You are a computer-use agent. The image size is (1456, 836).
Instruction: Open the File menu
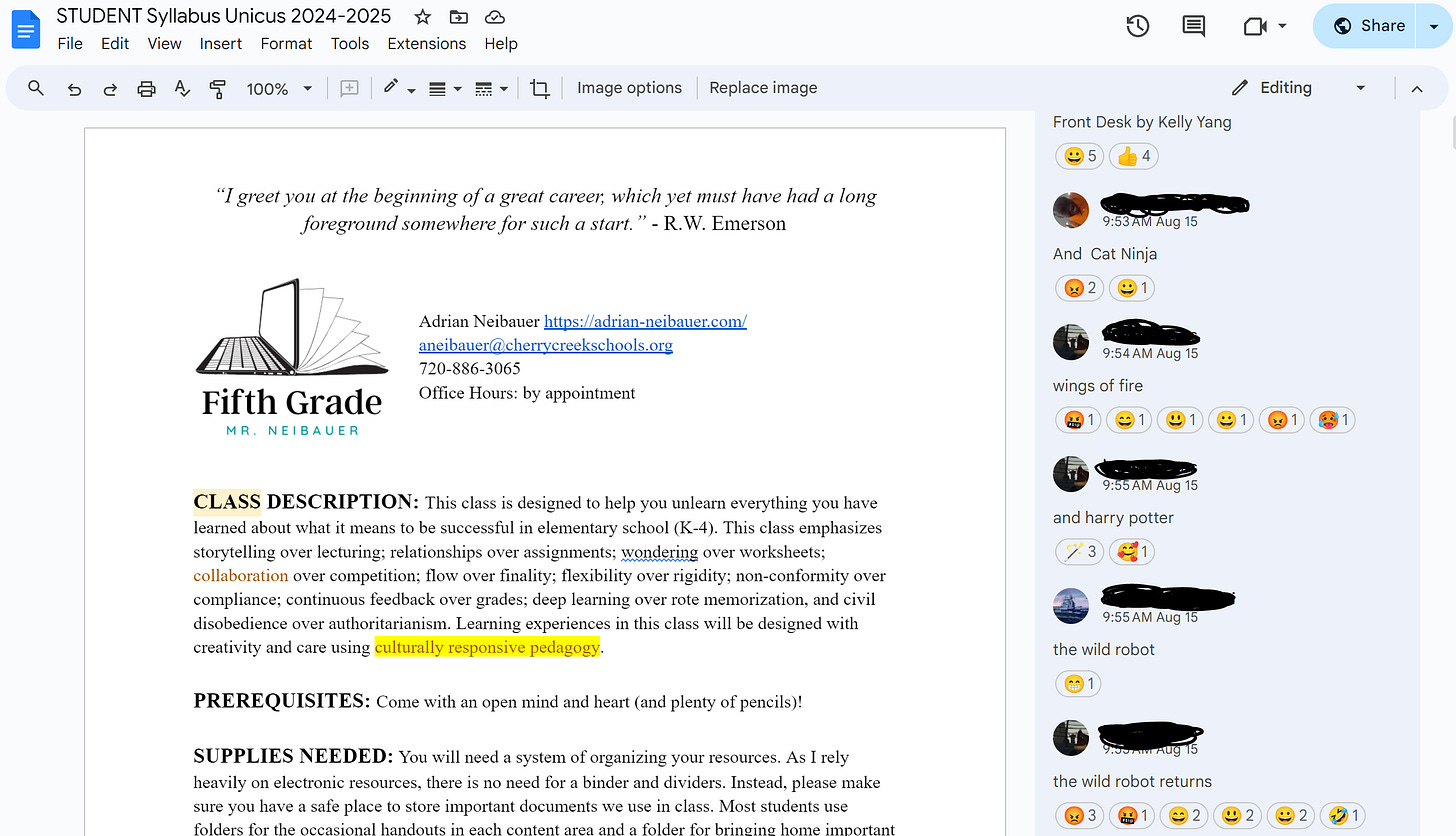click(70, 43)
